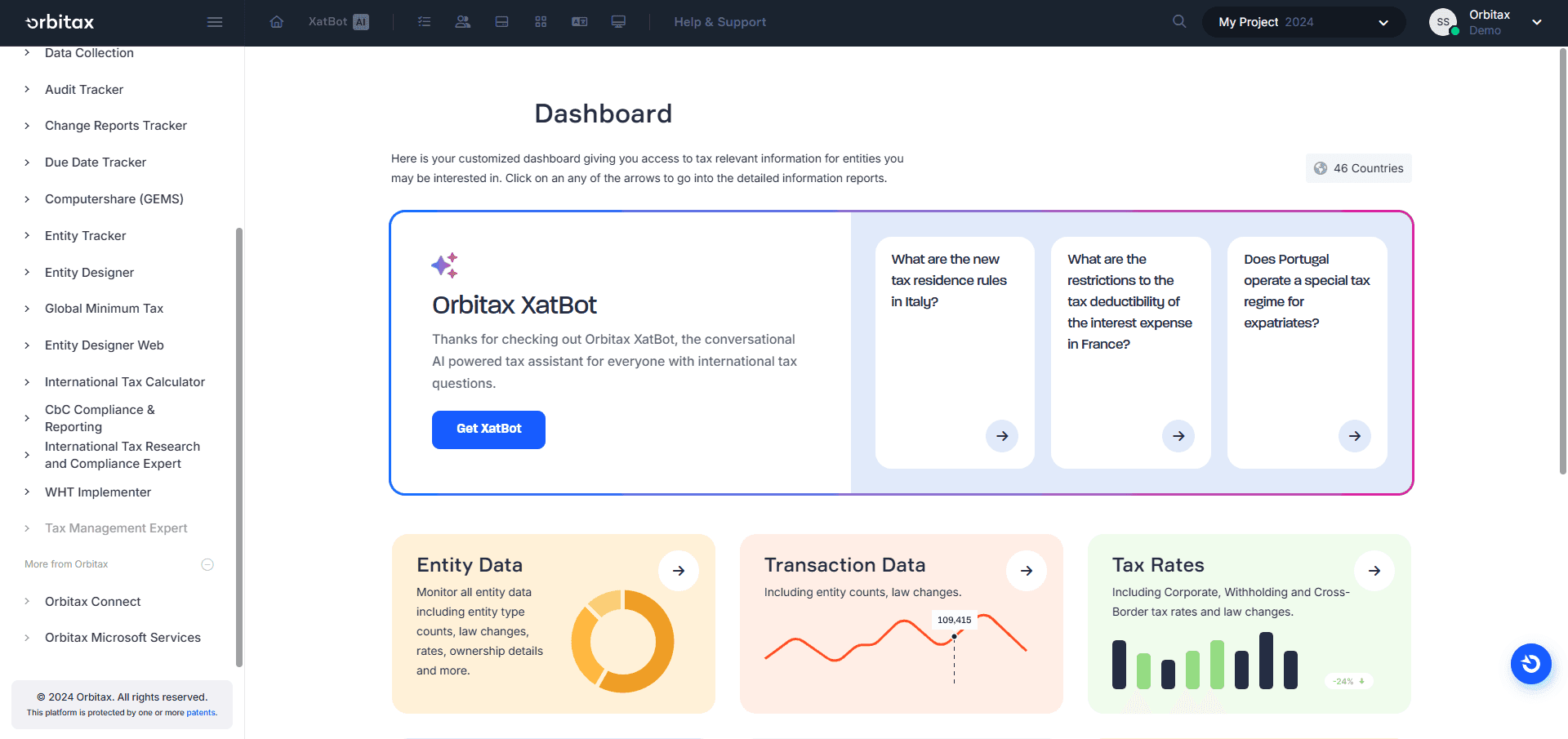Click the main page vertical scrollbar
The width and height of the screenshot is (1568, 739).
(1563, 261)
